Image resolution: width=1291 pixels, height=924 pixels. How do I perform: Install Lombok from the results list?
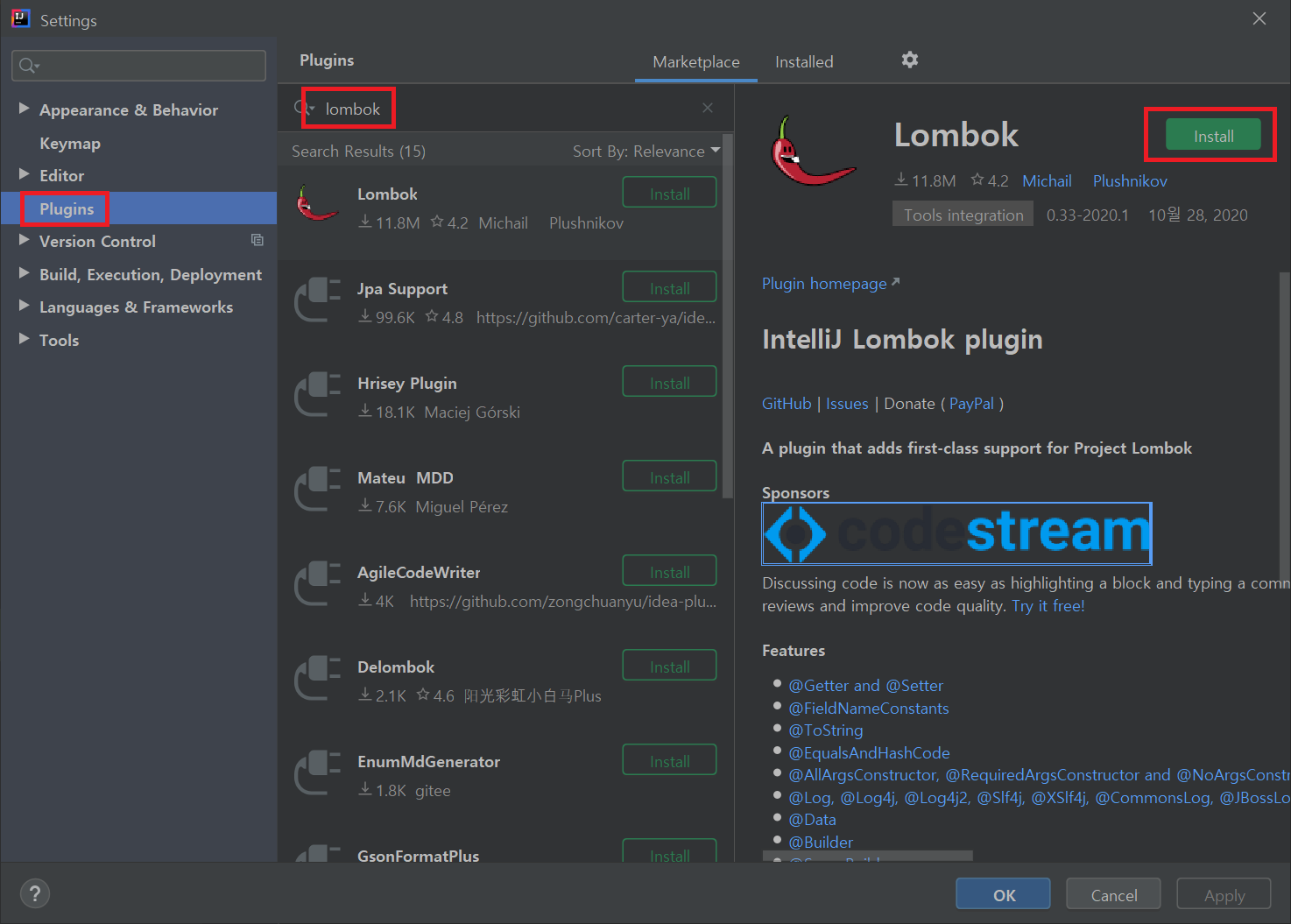669,194
